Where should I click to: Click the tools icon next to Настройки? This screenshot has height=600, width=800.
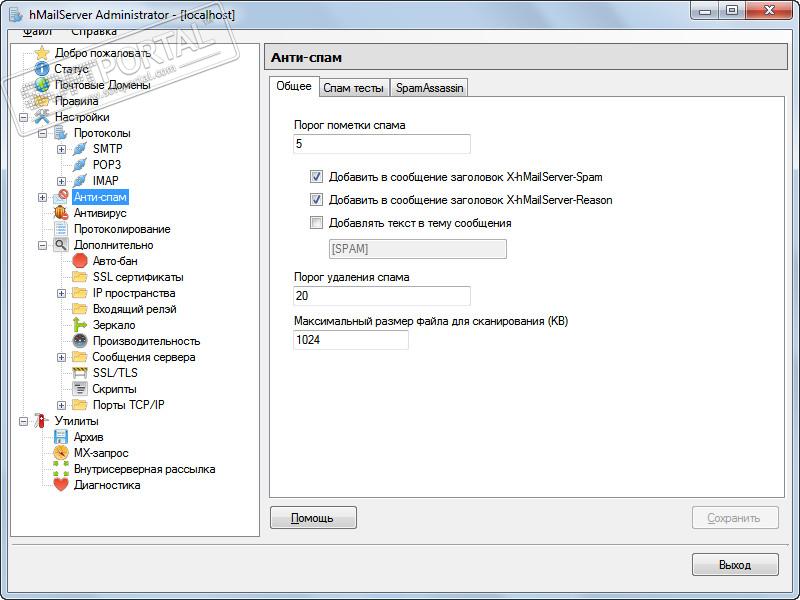coord(42,117)
